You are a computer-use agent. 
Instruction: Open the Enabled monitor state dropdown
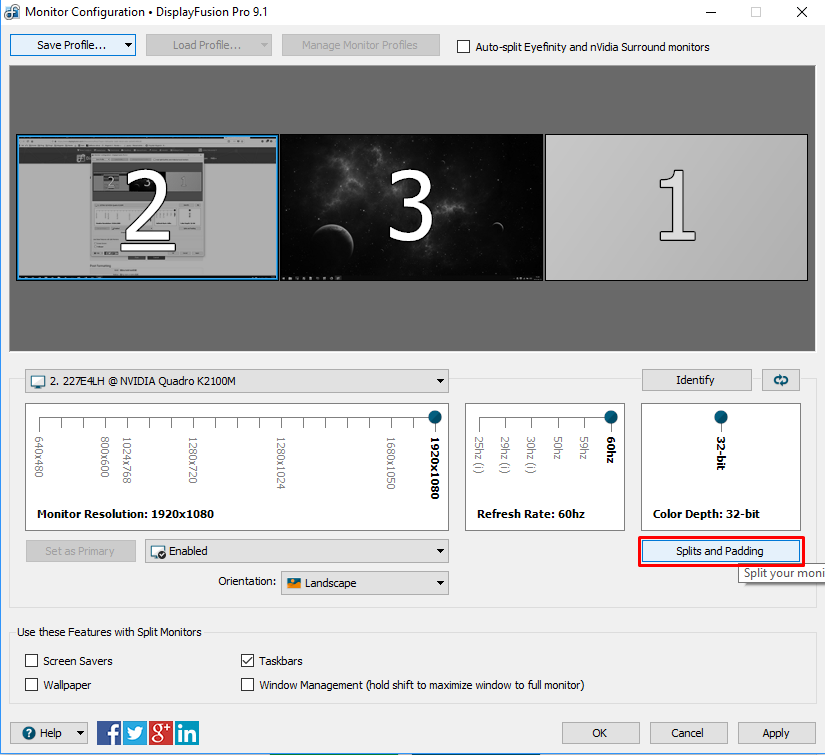tap(296, 551)
